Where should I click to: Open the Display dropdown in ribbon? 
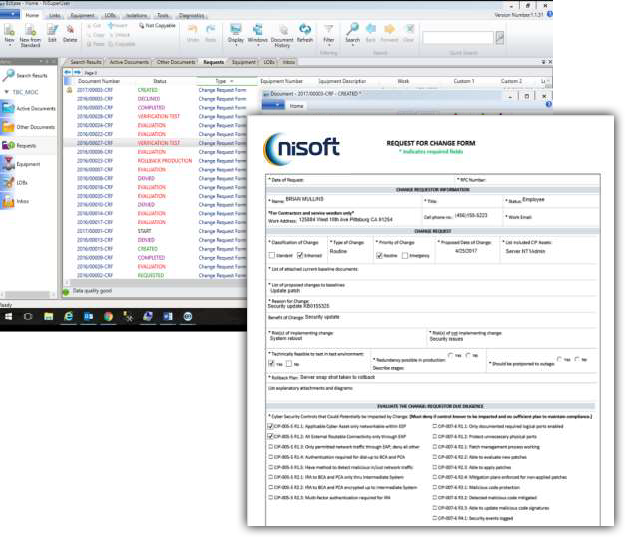pos(236,35)
